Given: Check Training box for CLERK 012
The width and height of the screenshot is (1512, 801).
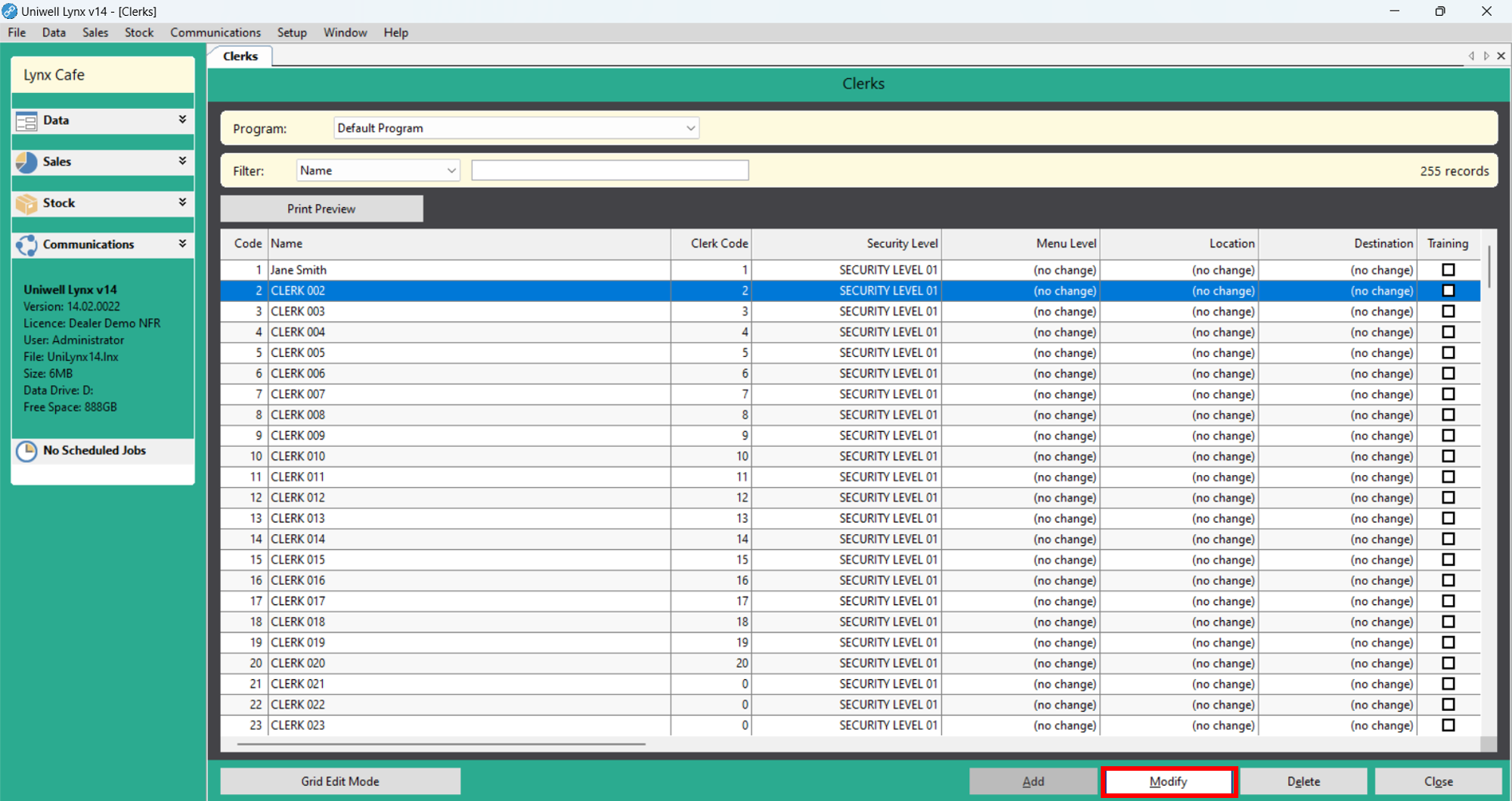Looking at the screenshot, I should tap(1448, 498).
